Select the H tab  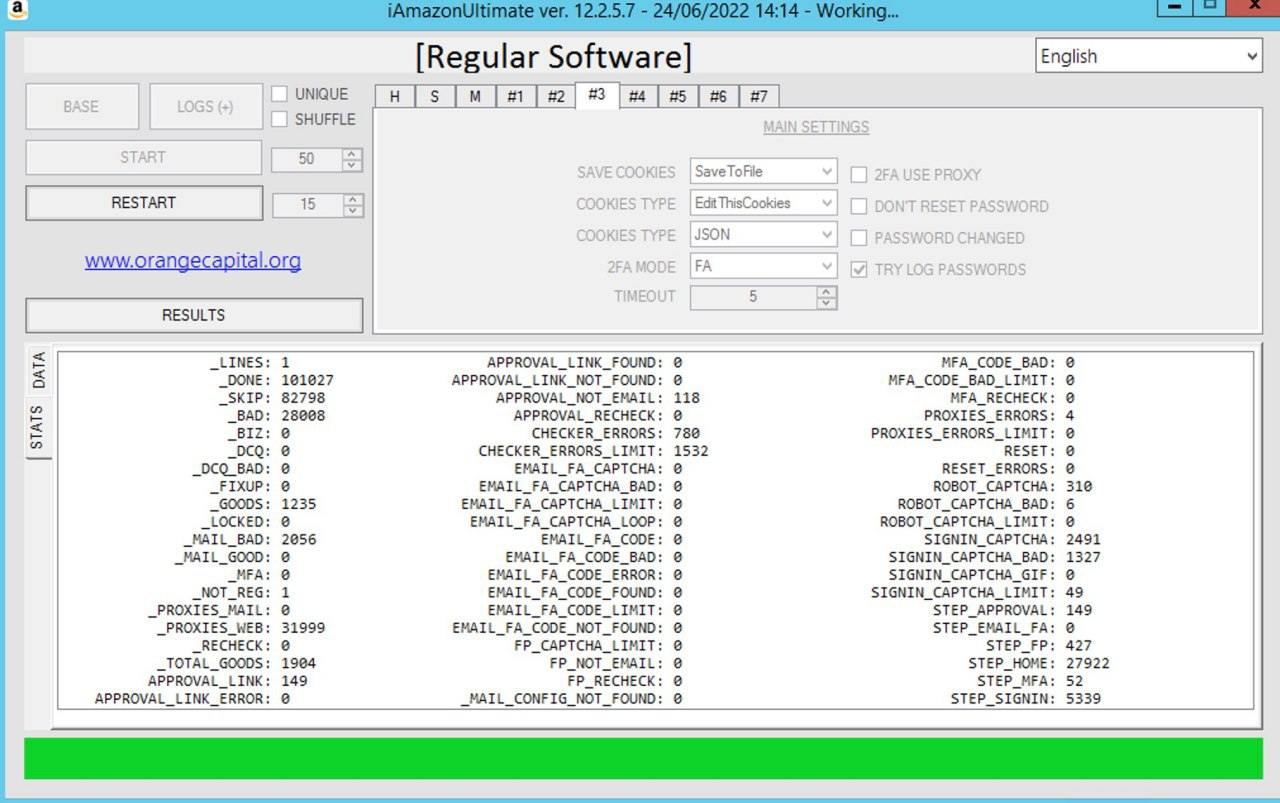(x=395, y=97)
